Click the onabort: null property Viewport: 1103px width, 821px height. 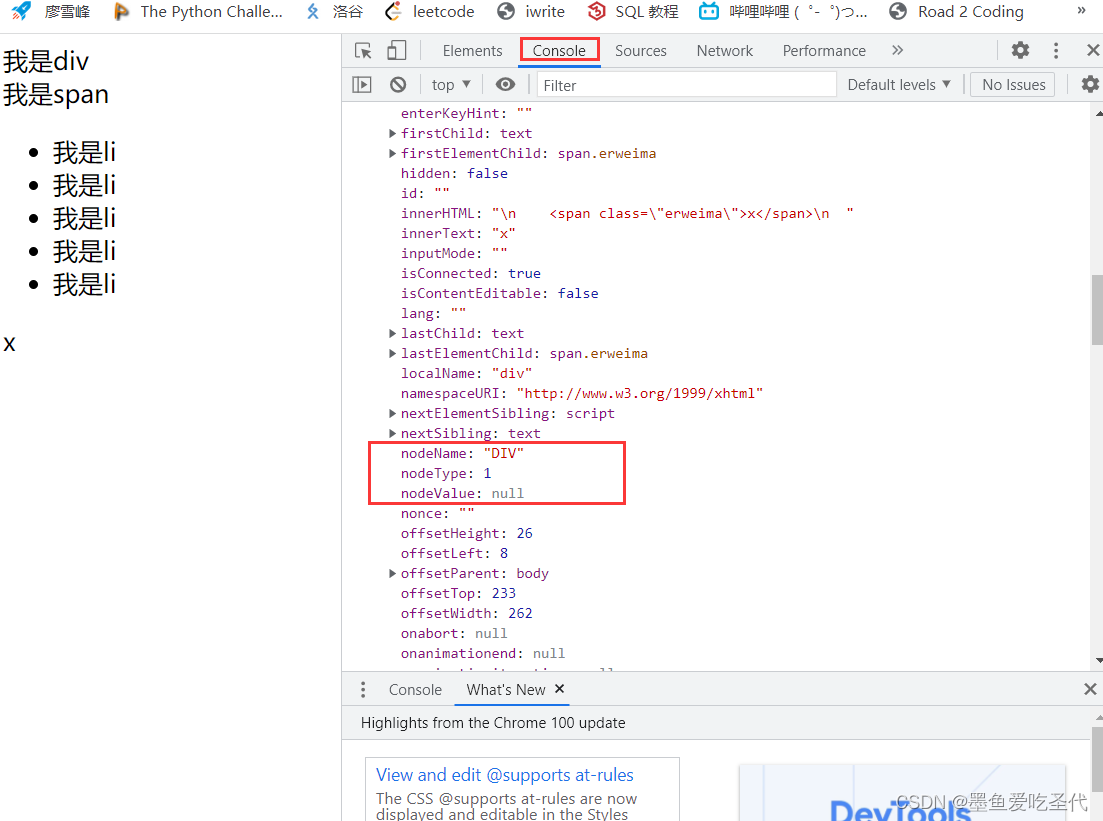tap(454, 633)
